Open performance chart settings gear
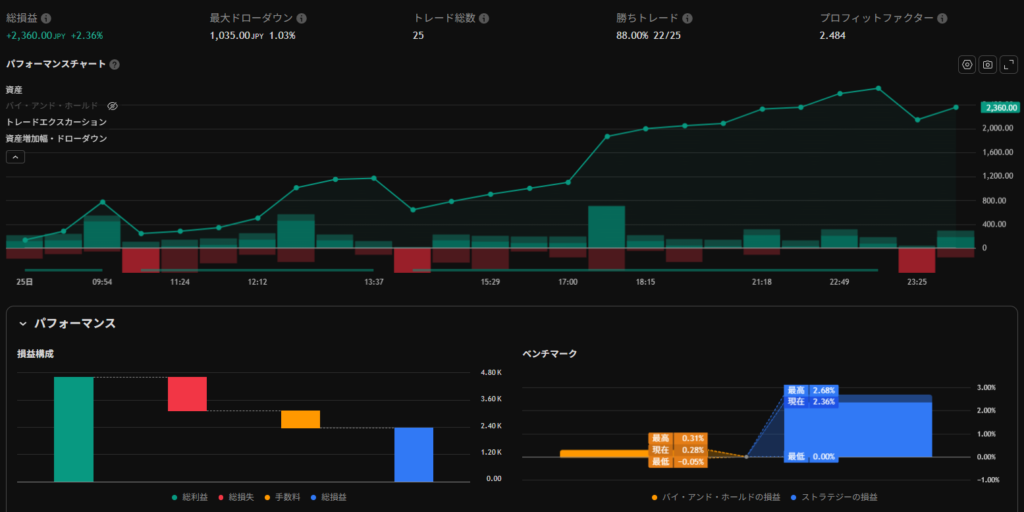The image size is (1024, 512). [966, 64]
